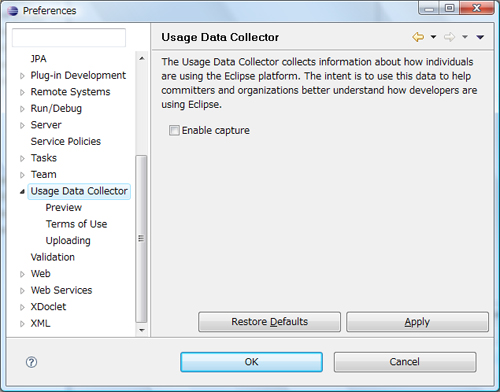Click the back navigation arrow icon
Screen dimensions: 500x392
[x=418, y=37]
